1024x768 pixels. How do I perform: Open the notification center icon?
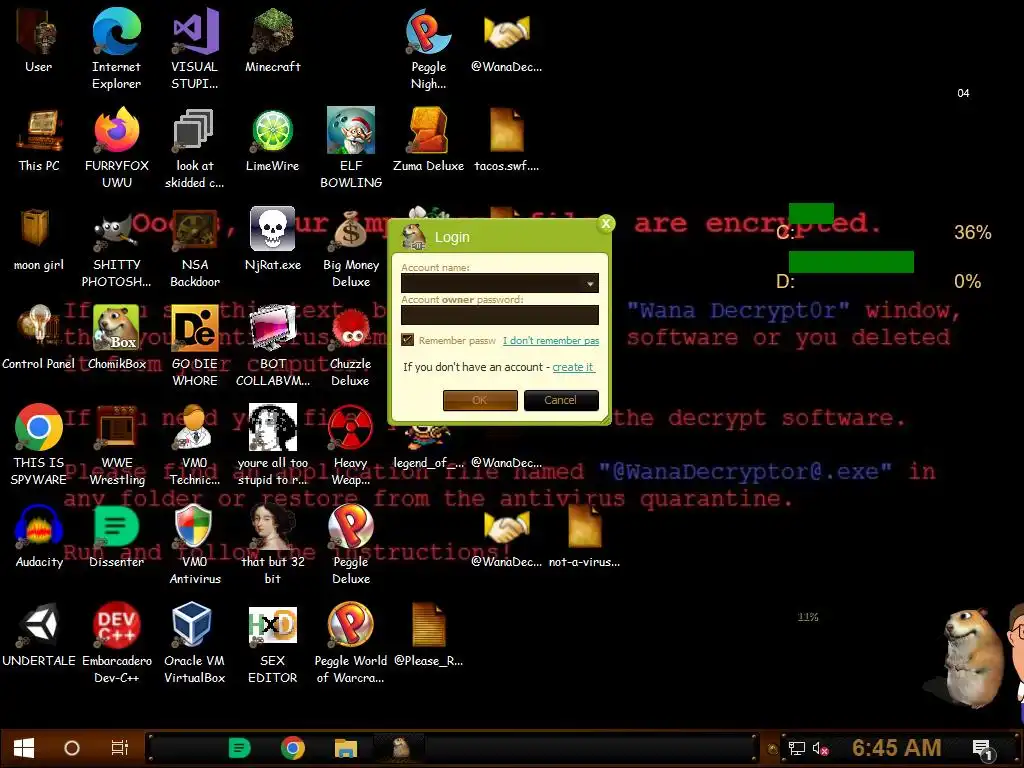(982, 750)
